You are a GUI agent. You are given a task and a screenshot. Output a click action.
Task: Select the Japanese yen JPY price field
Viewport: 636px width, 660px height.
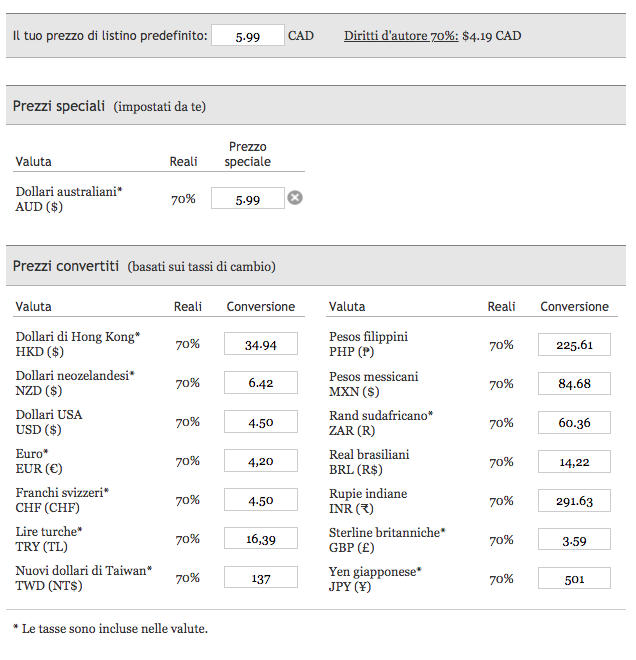[x=574, y=578]
